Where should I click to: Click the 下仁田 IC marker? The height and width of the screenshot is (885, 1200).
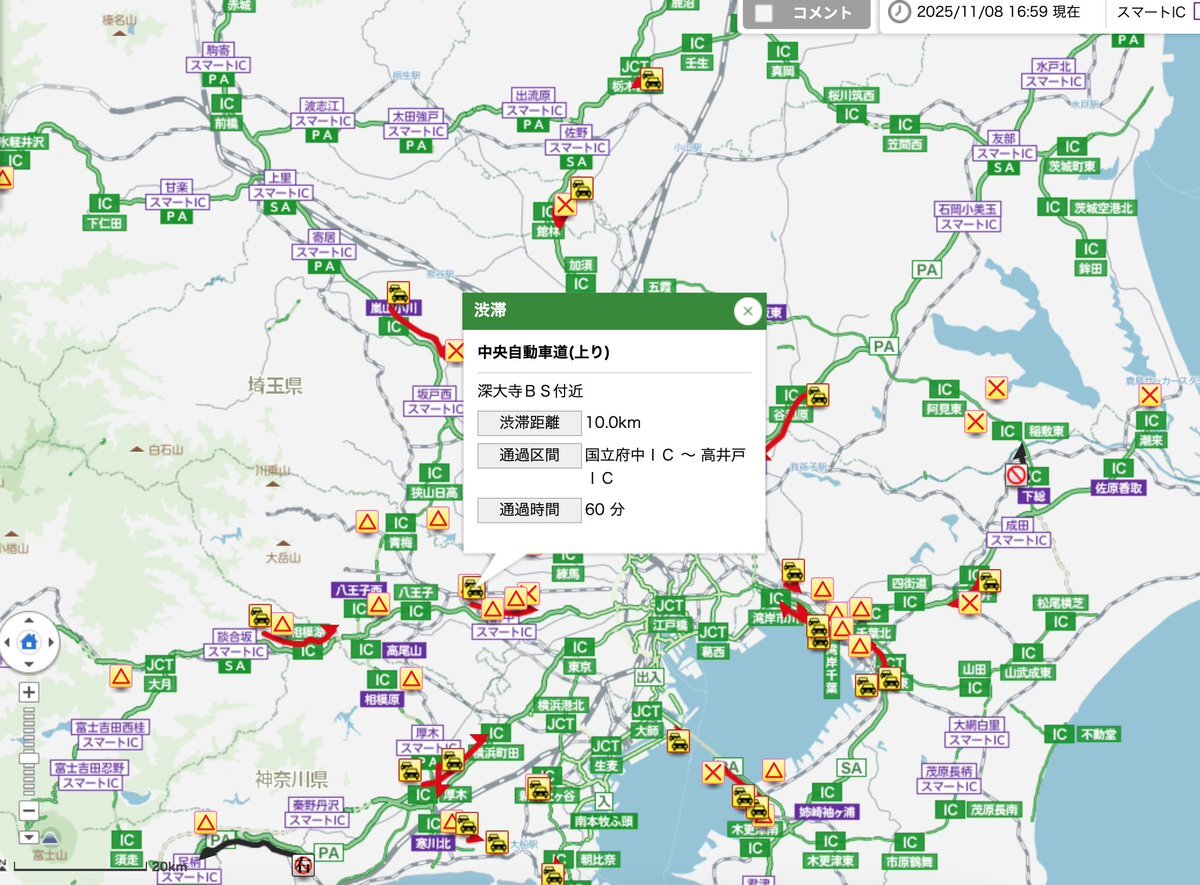(x=105, y=213)
